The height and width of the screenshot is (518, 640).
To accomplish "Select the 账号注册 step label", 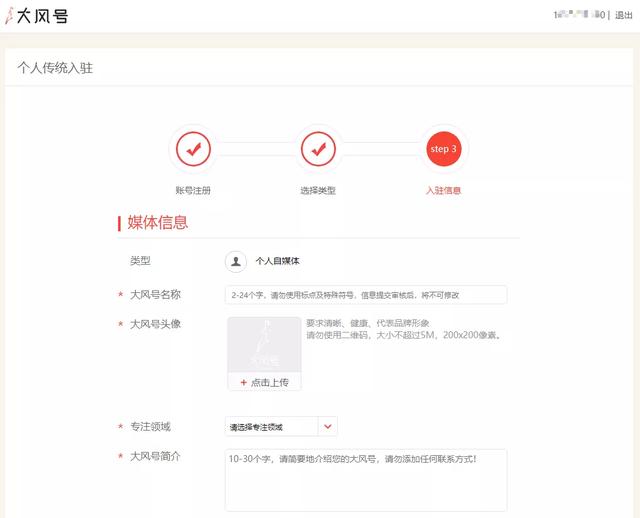I will click(x=193, y=190).
